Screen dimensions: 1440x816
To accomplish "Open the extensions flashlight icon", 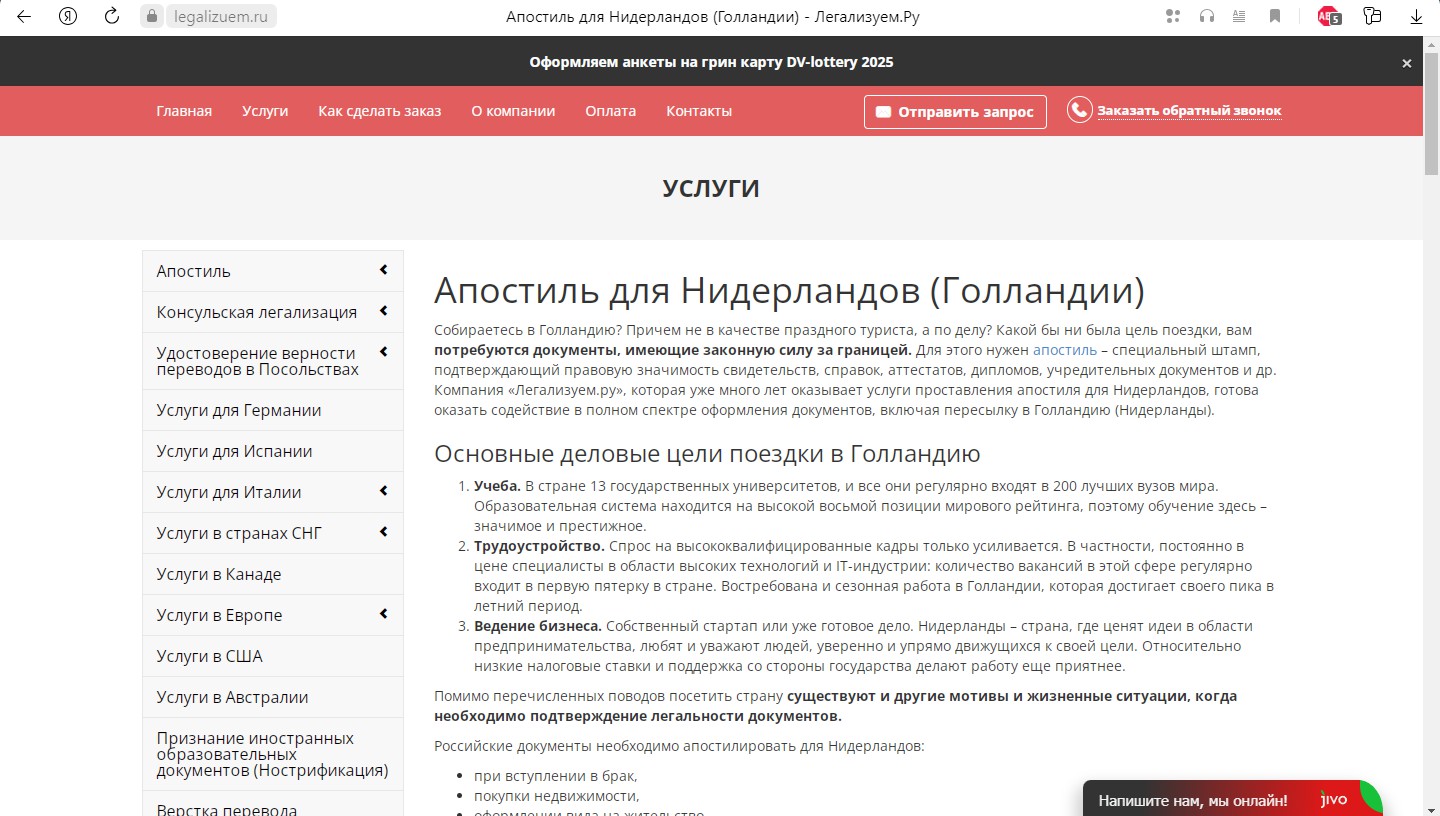I will 1372,16.
